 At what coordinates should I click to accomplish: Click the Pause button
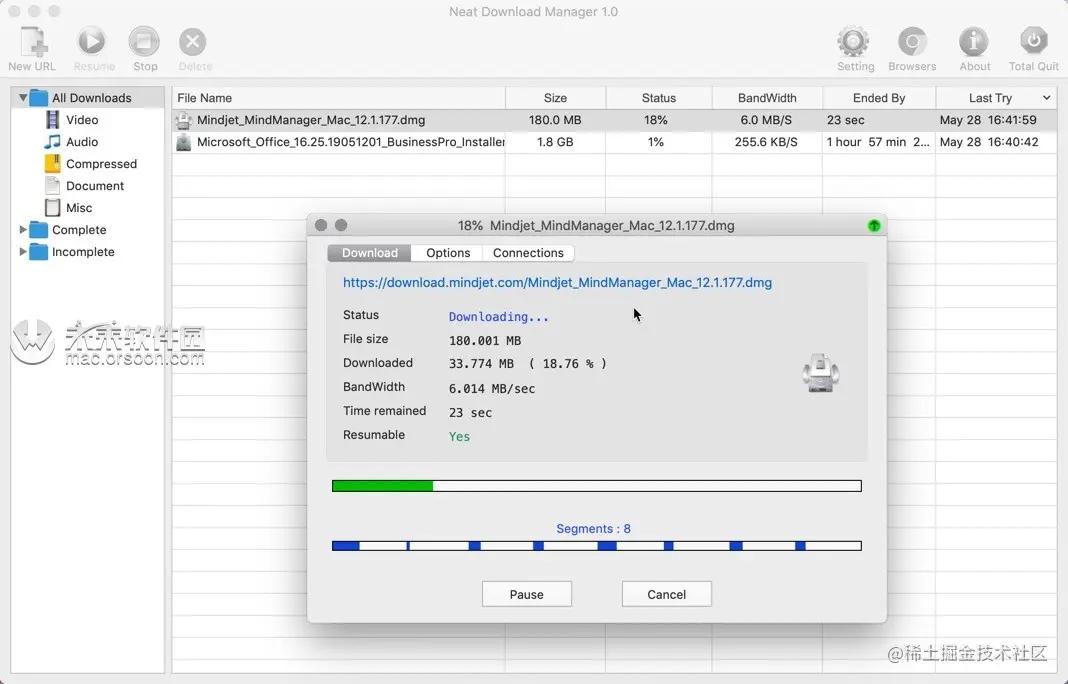tap(527, 594)
